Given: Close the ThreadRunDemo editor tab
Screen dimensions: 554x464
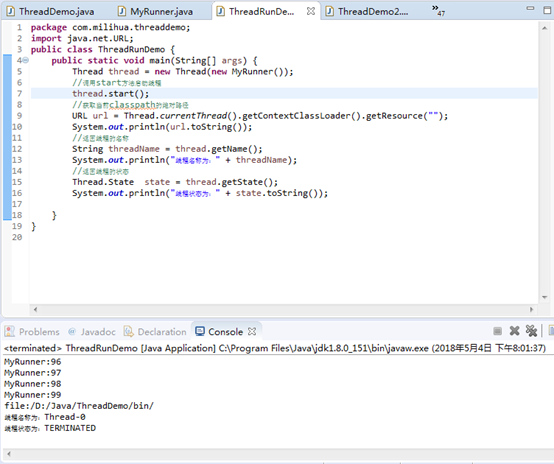Looking at the screenshot, I should 311,11.
